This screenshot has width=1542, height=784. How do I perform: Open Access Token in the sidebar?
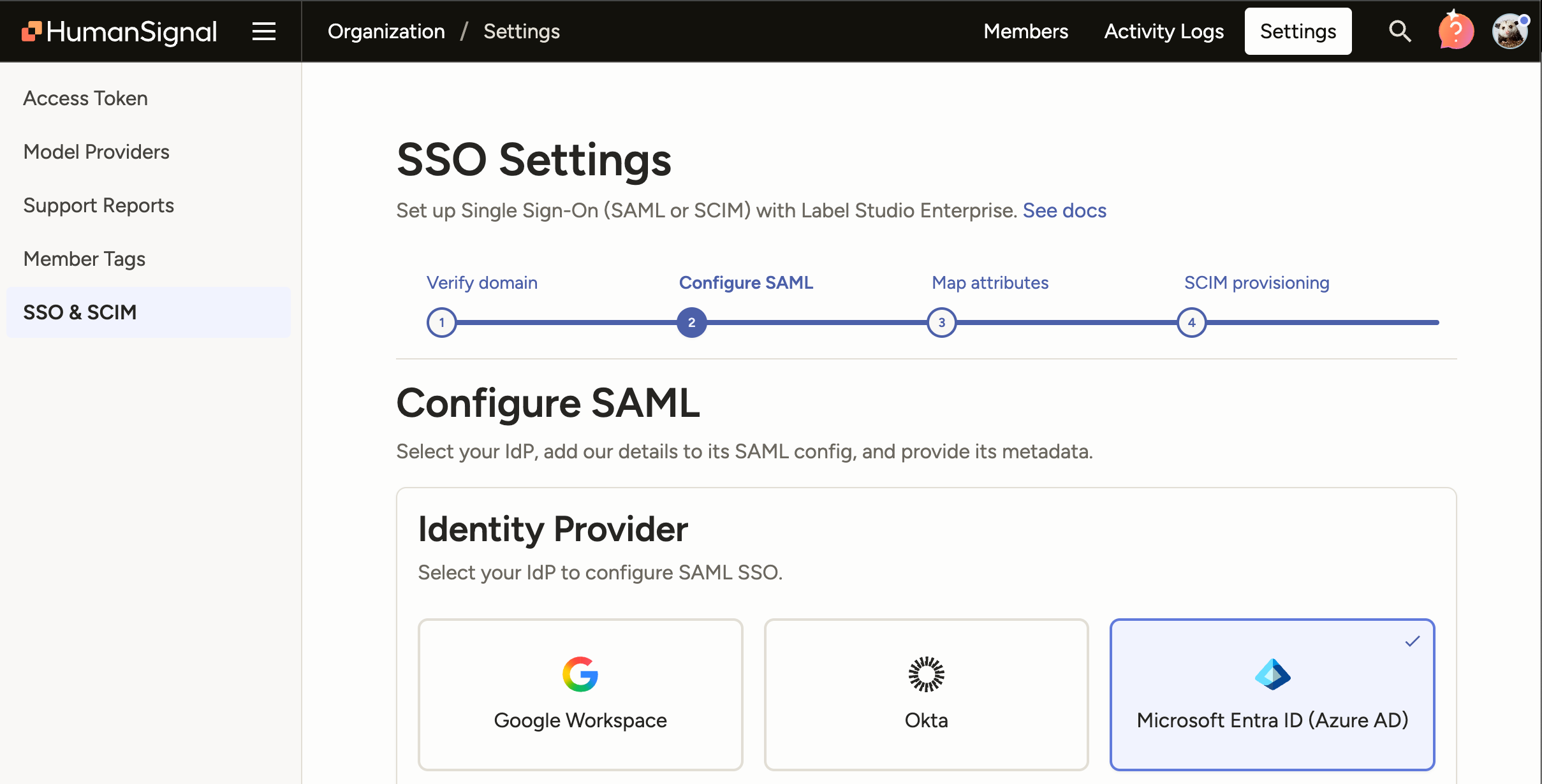point(85,98)
